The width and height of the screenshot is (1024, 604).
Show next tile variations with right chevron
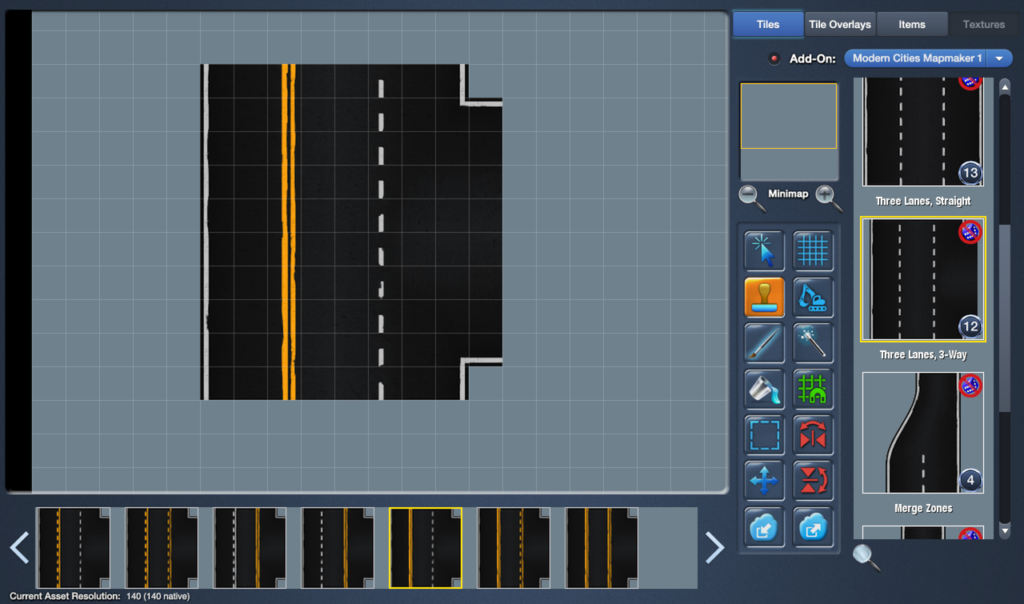[x=714, y=547]
